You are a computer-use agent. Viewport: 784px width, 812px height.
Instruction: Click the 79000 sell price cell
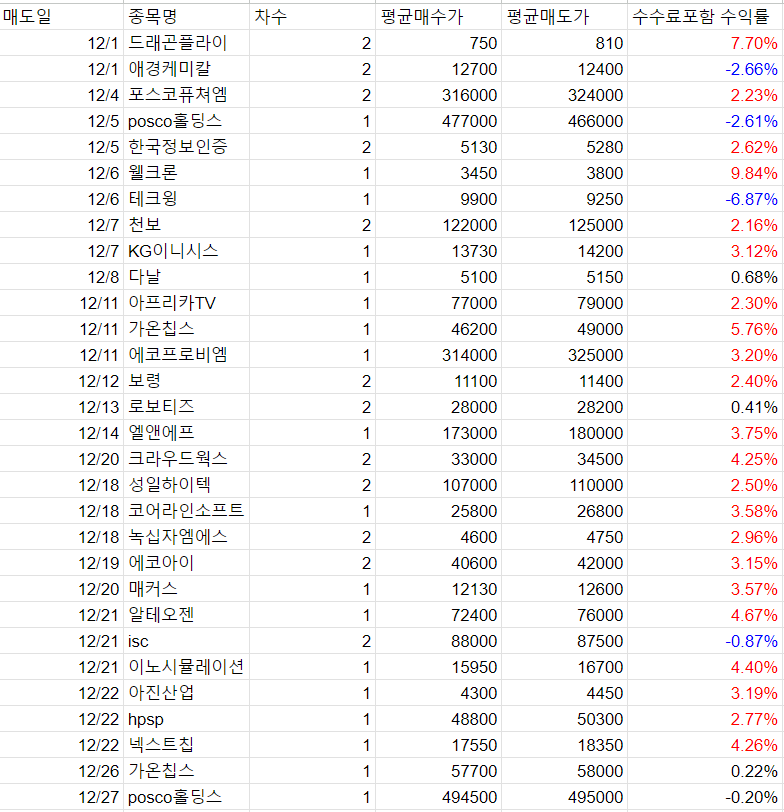click(x=564, y=303)
